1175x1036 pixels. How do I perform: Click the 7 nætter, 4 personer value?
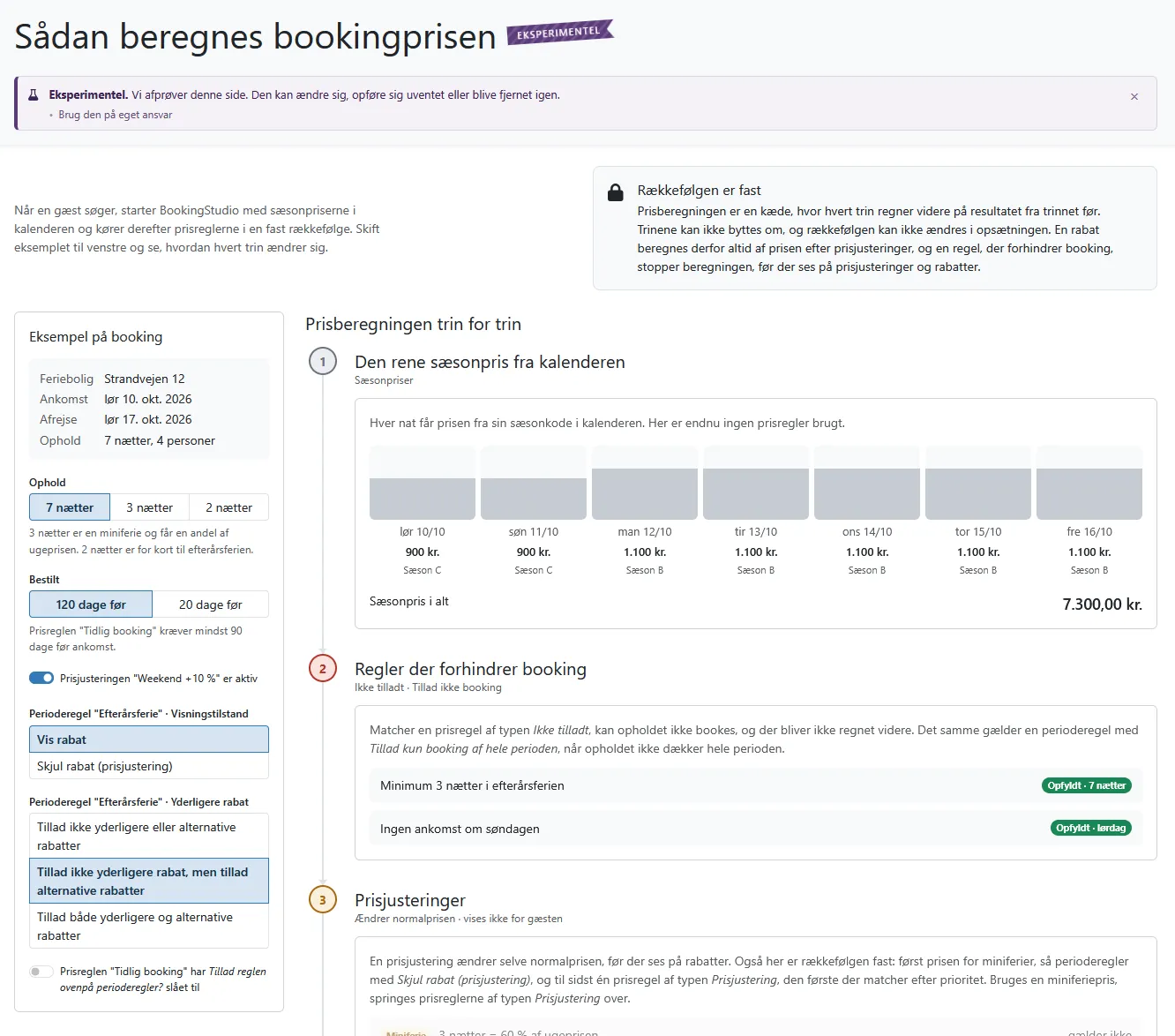pos(160,440)
